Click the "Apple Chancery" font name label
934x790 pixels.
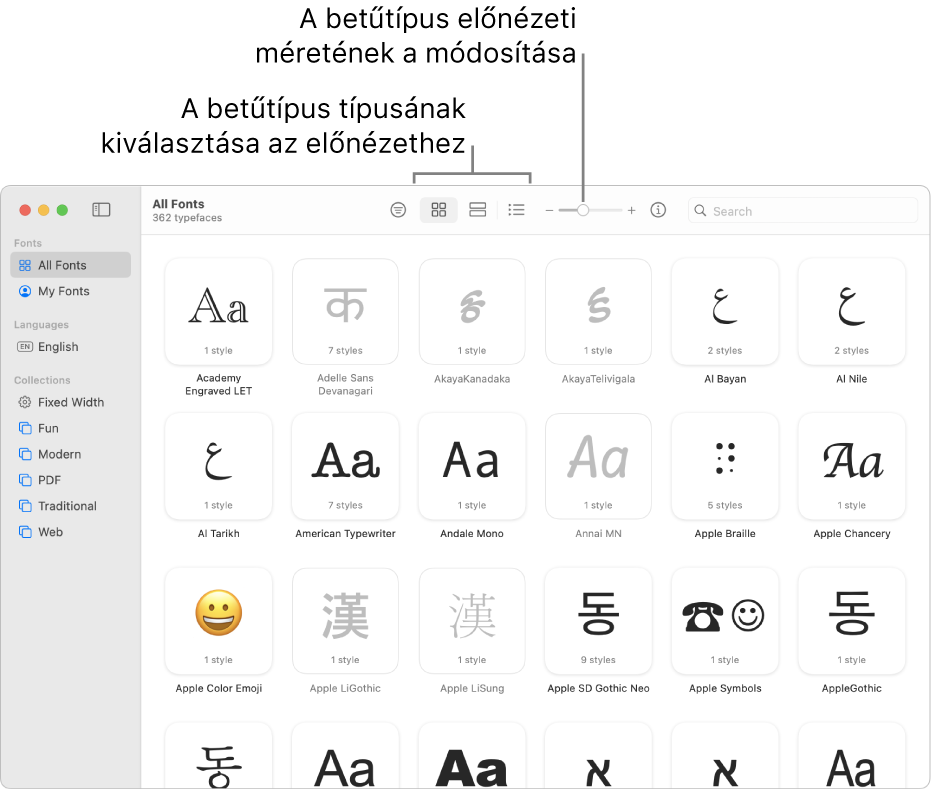(x=852, y=534)
